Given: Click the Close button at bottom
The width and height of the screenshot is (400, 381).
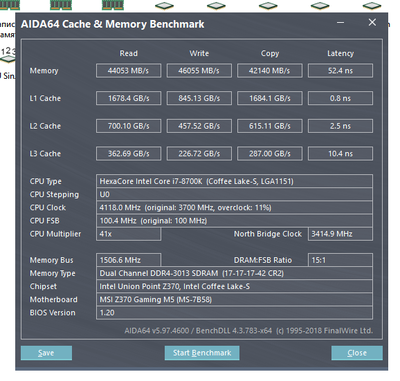Looking at the screenshot, I should 357,353.
